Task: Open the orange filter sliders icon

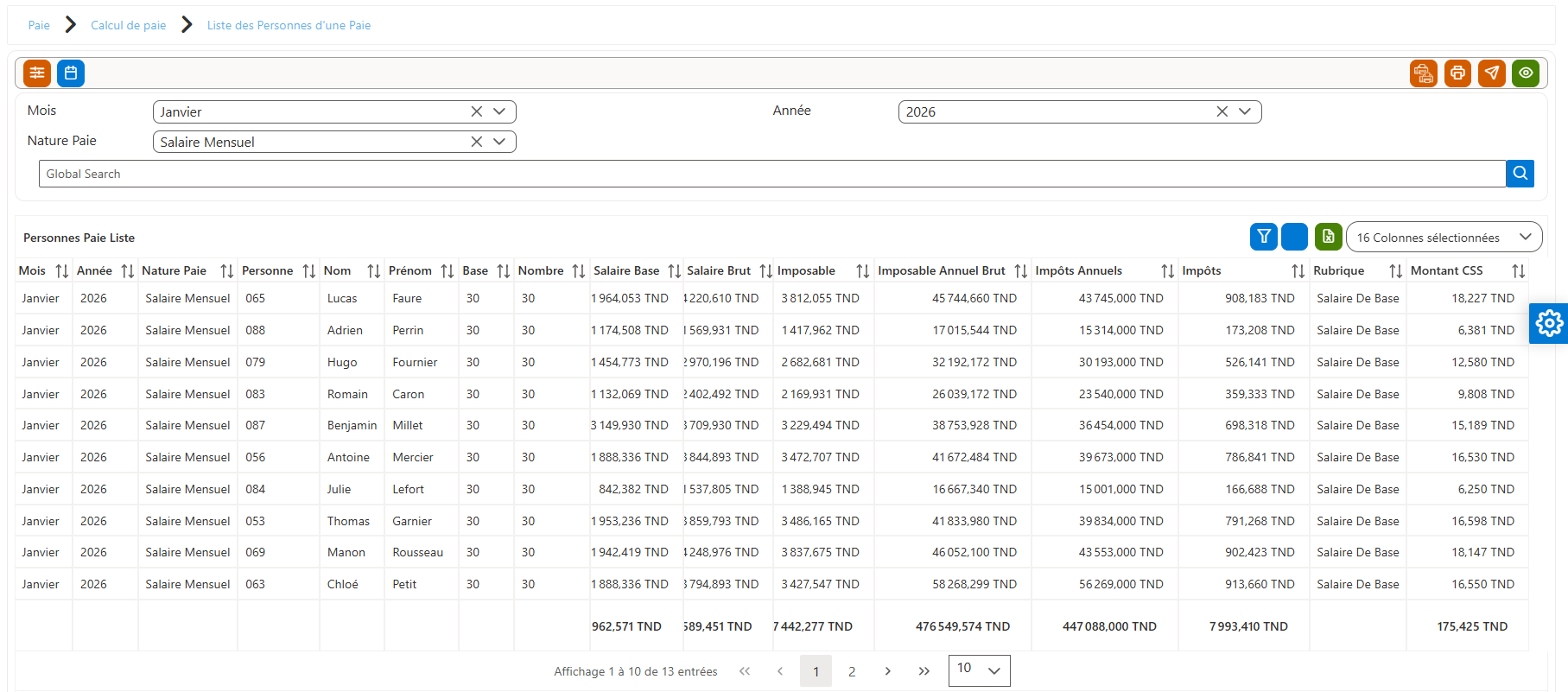Action: (x=37, y=73)
